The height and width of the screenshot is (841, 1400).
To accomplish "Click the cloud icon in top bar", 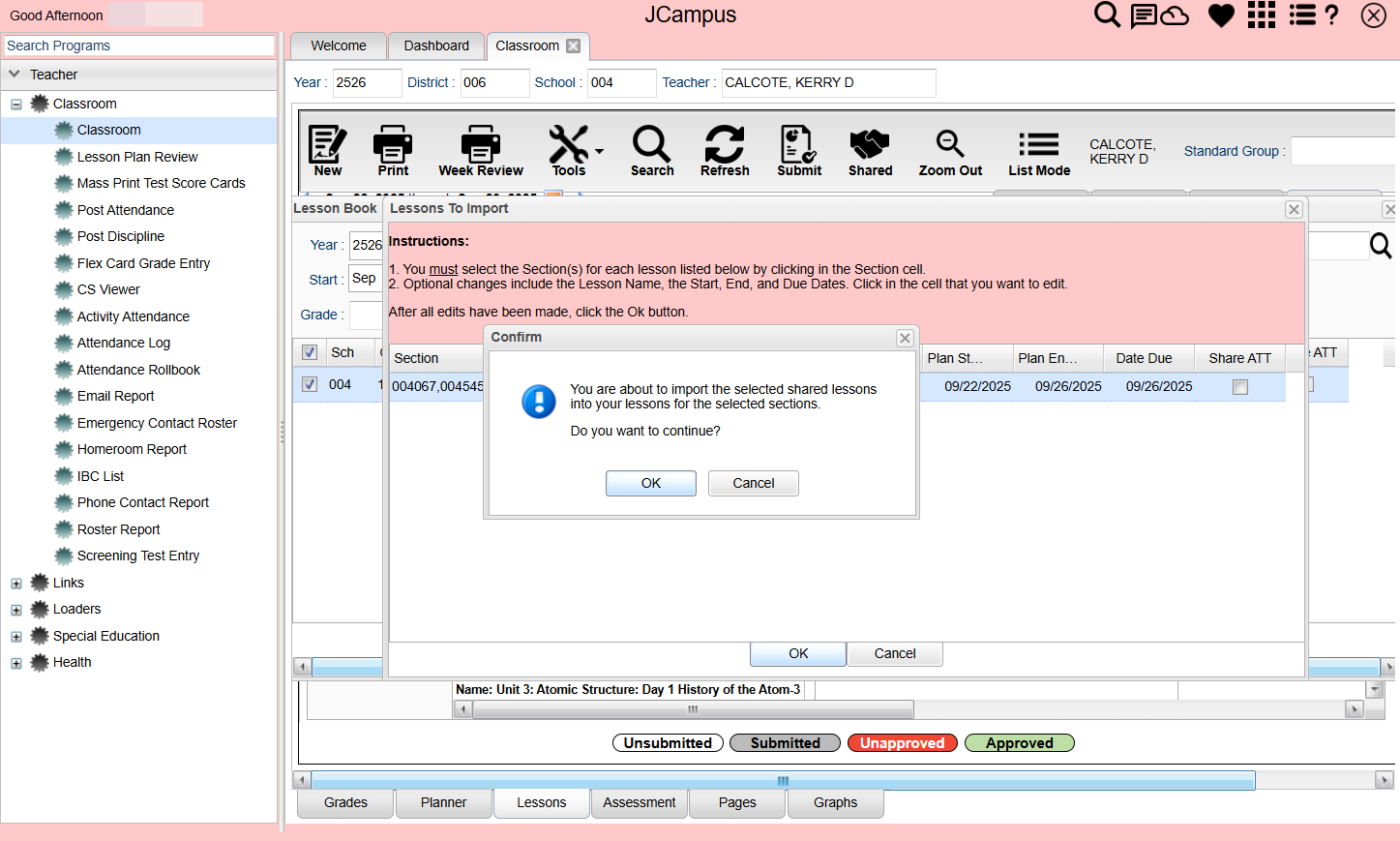I will tap(1175, 15).
